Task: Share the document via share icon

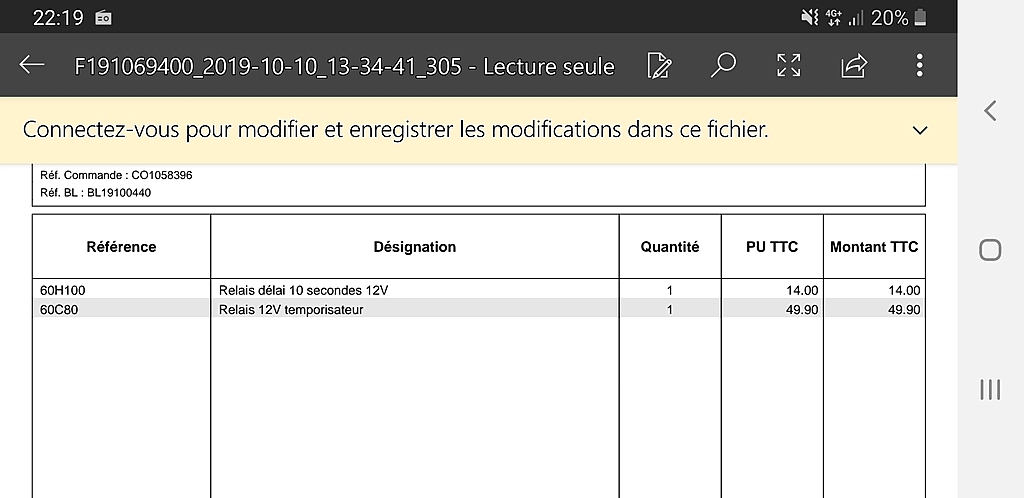Action: (854, 65)
